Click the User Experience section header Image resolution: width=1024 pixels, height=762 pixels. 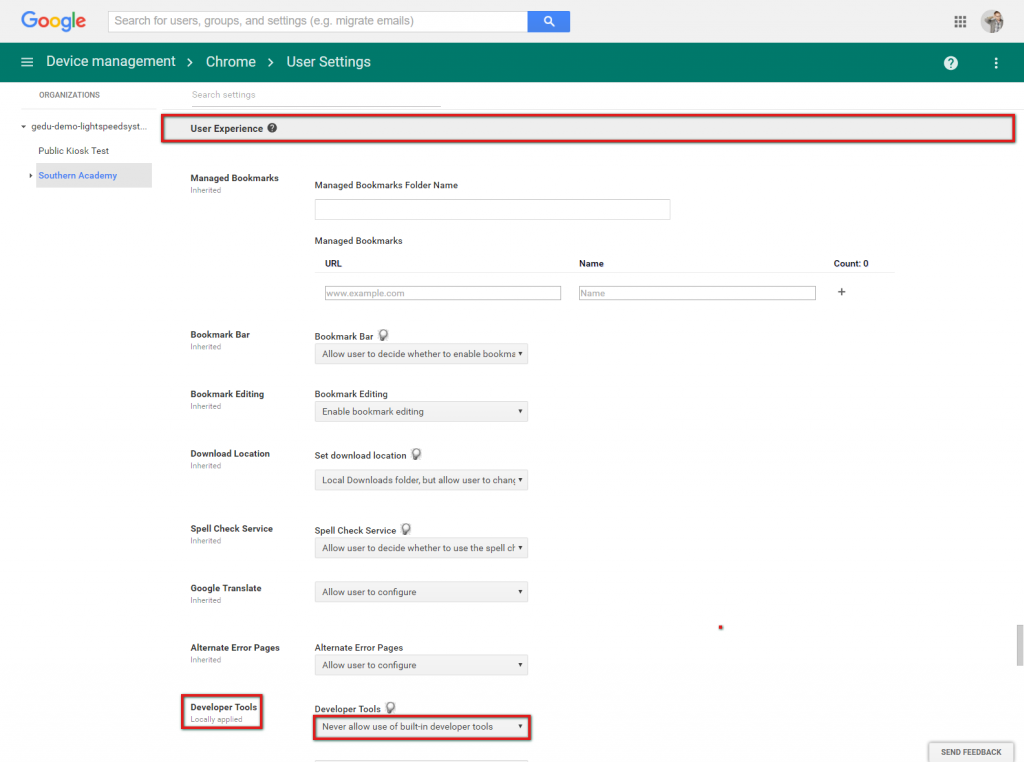pos(588,129)
